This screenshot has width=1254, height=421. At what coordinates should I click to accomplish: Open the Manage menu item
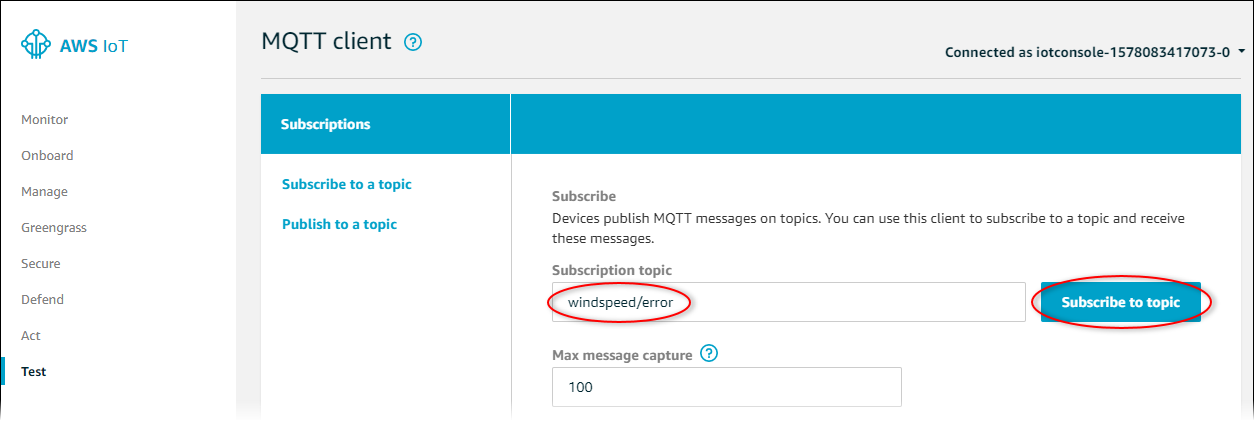coord(45,192)
